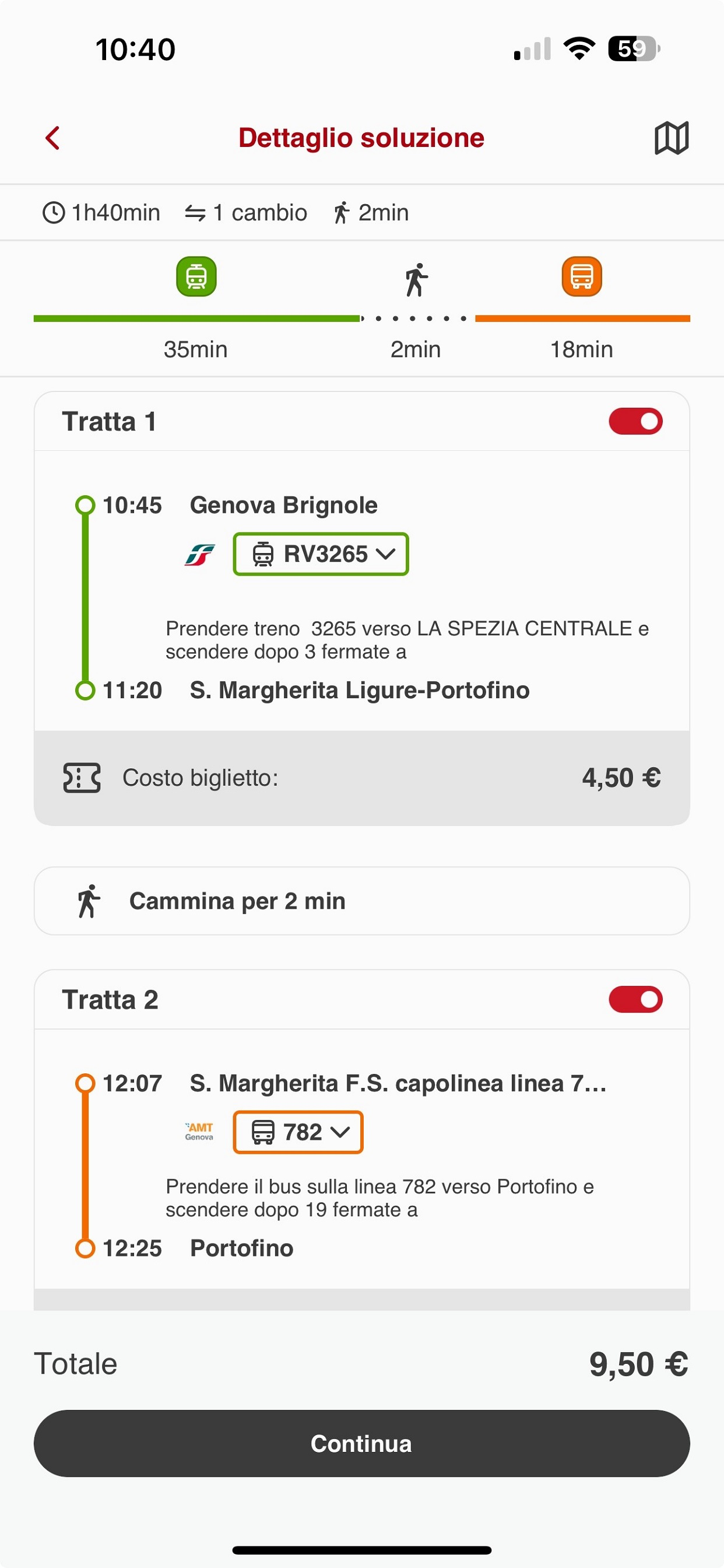Tap the Cammina per 2 min card
This screenshot has height=1568, width=724.
click(x=361, y=901)
